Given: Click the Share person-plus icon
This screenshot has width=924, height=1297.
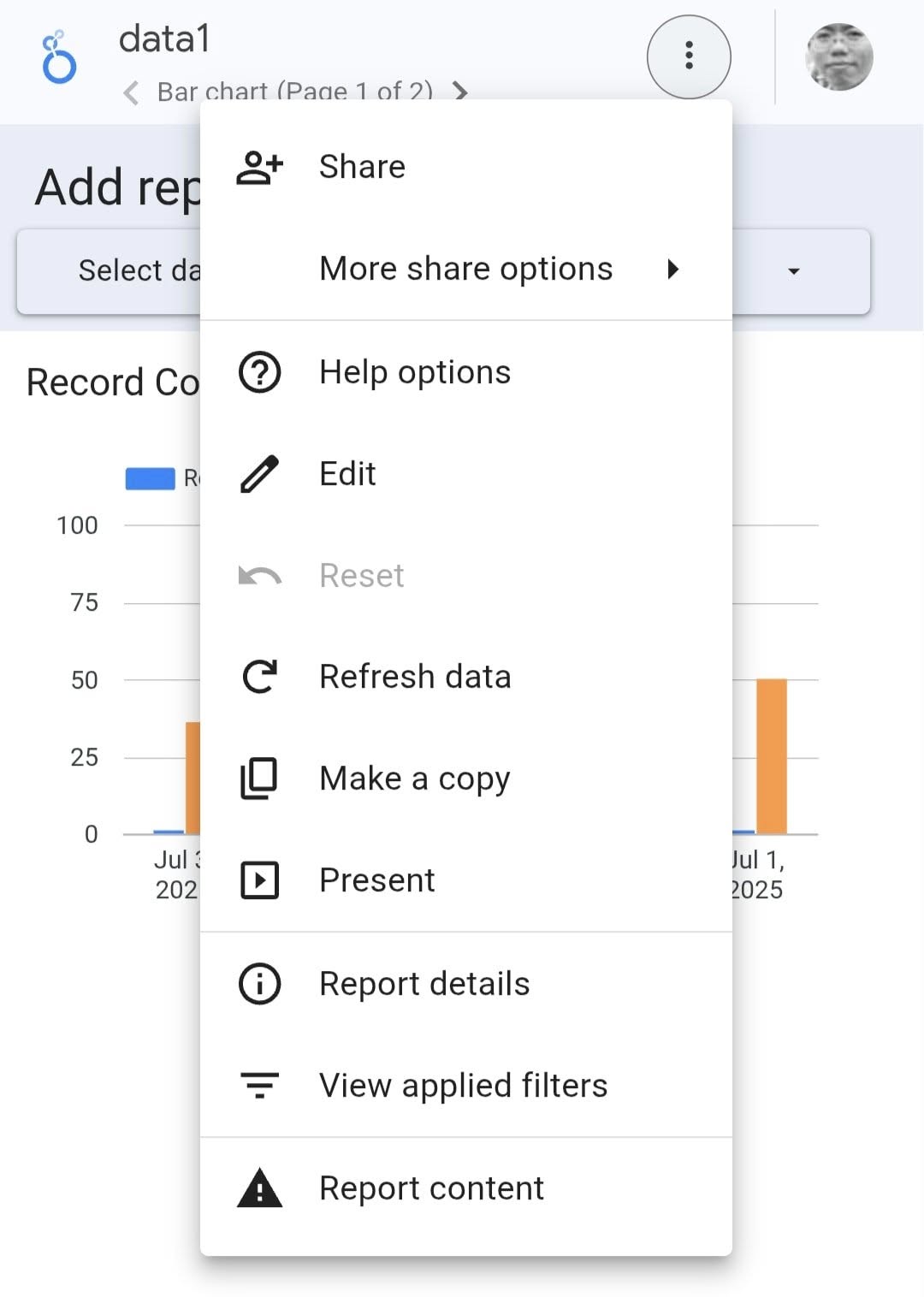Looking at the screenshot, I should click(x=259, y=167).
